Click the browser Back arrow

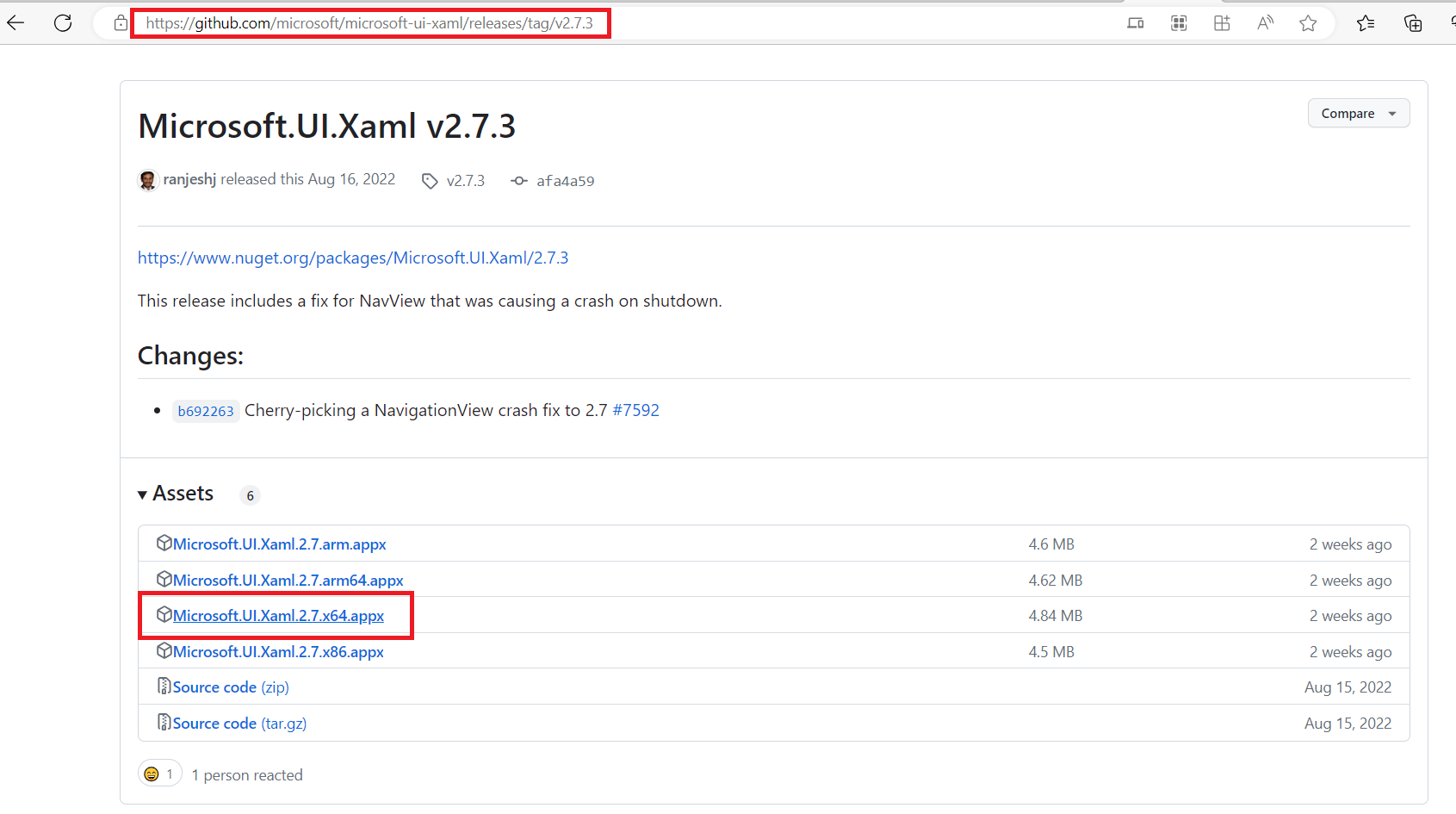[15, 23]
